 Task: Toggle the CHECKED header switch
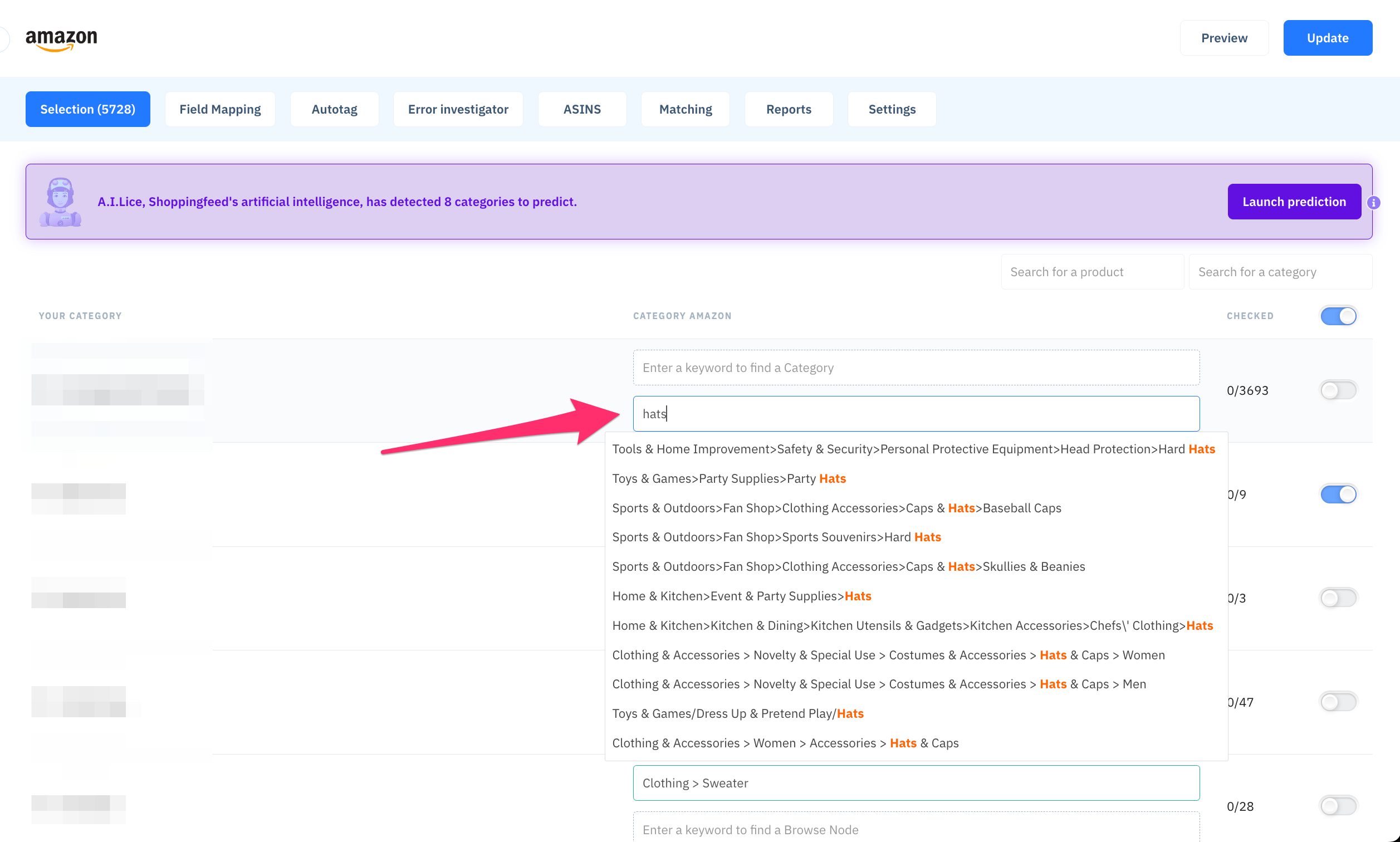pyautogui.click(x=1338, y=316)
